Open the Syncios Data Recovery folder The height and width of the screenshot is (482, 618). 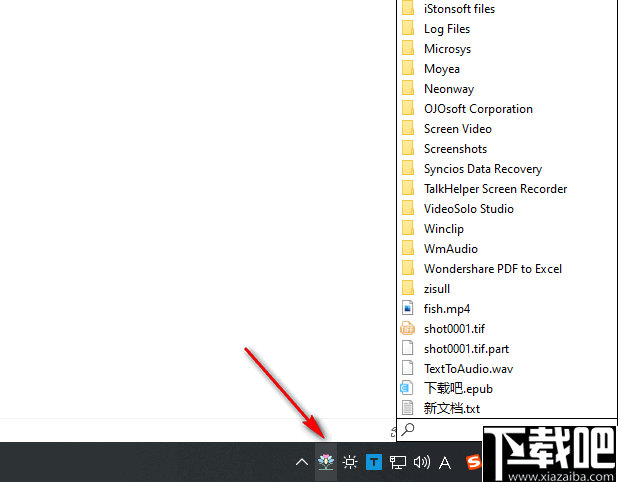click(x=483, y=169)
